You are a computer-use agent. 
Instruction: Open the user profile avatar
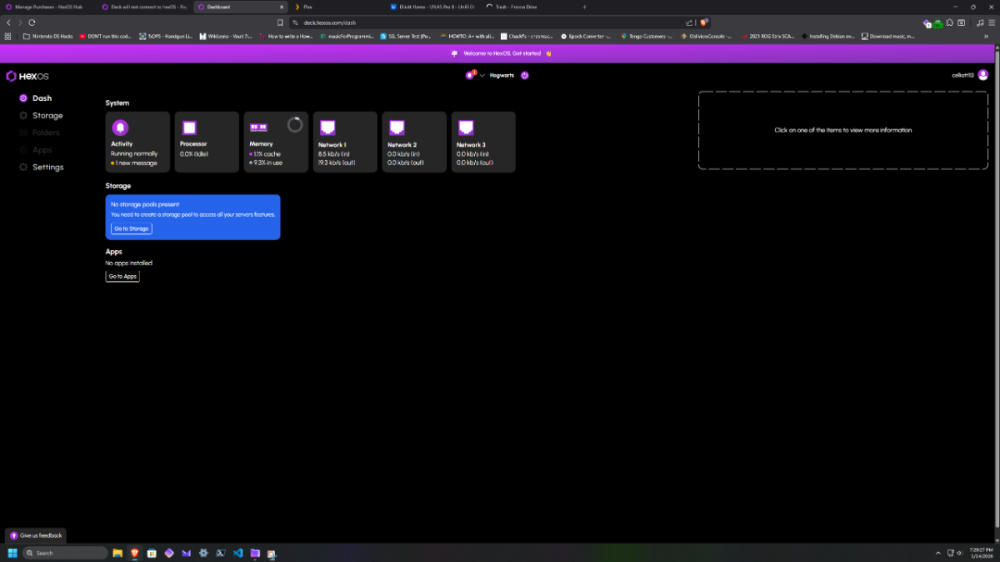coord(983,75)
